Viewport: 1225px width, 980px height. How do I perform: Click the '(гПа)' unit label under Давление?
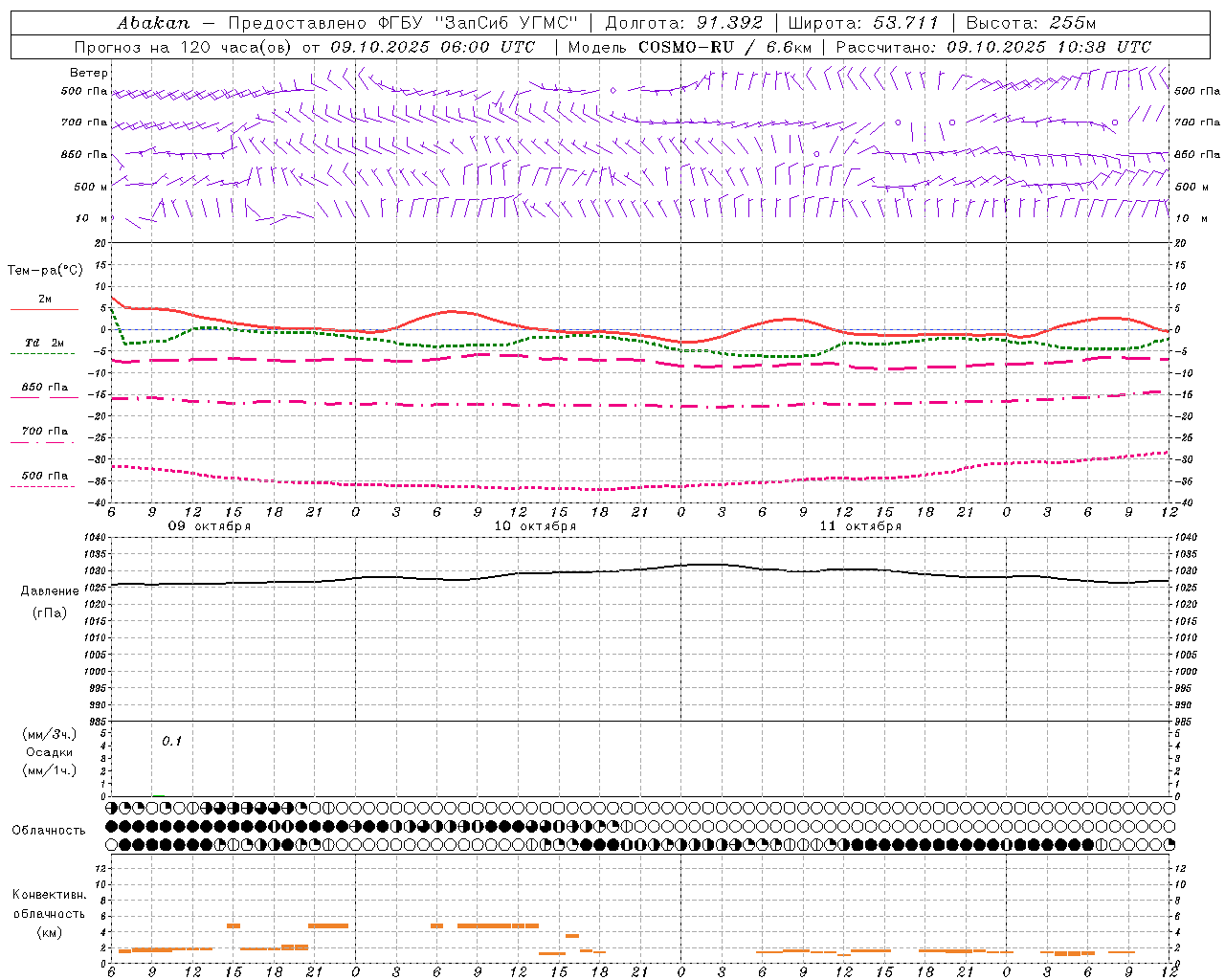pos(50,613)
